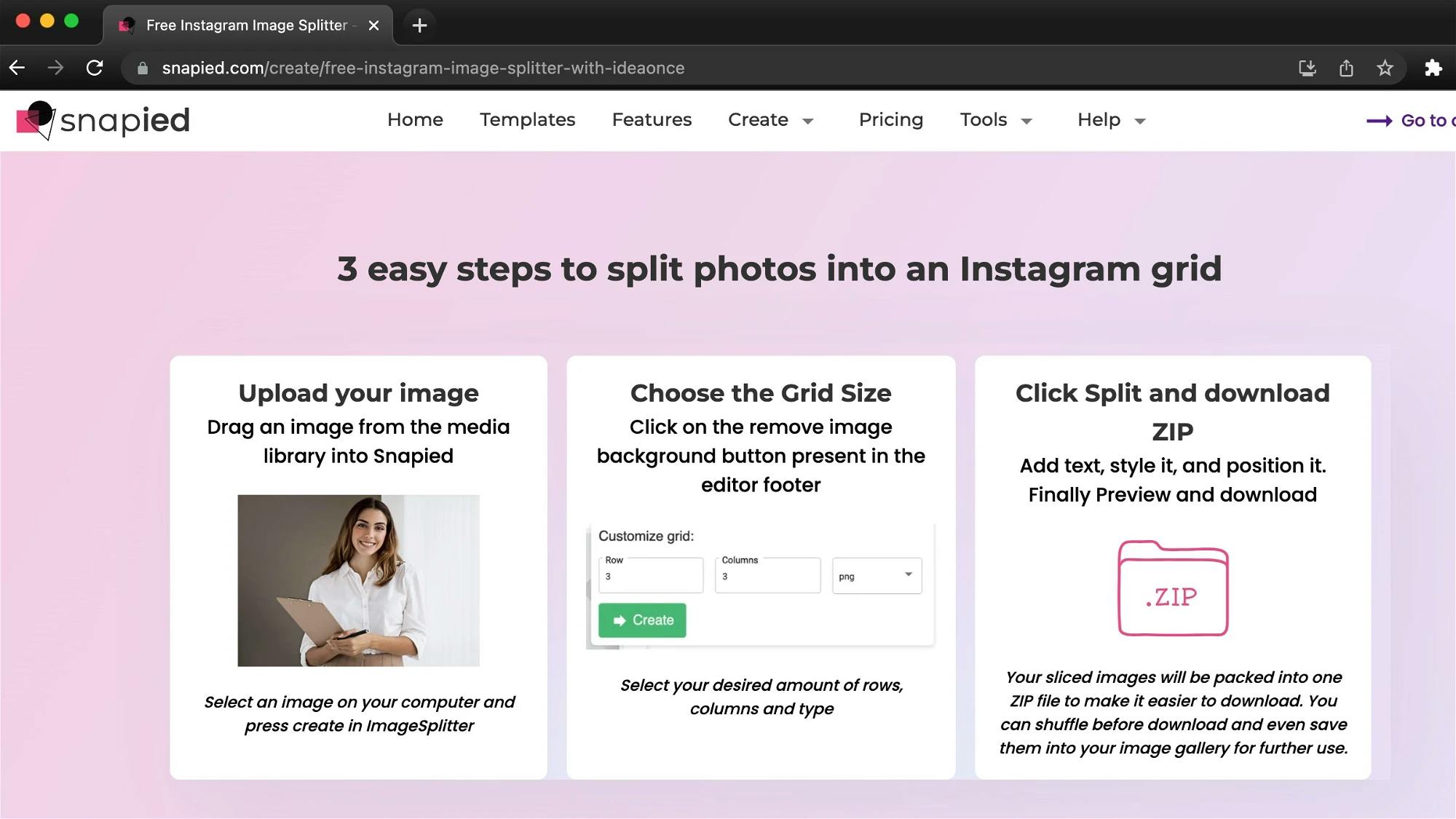Go back using the browser back arrow
Image resolution: width=1456 pixels, height=819 pixels.
(17, 68)
